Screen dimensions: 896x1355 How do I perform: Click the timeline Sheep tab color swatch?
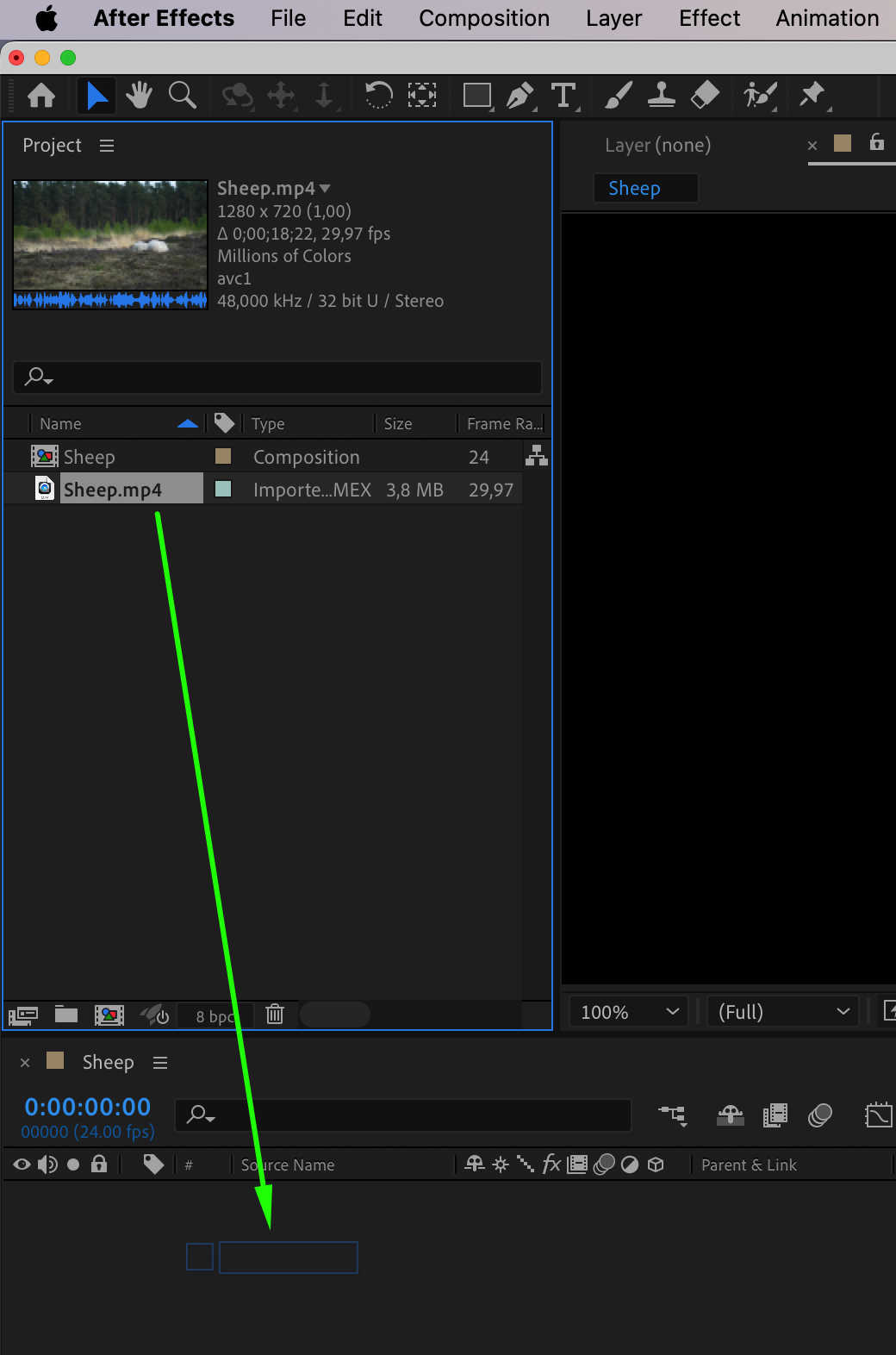tap(55, 1060)
